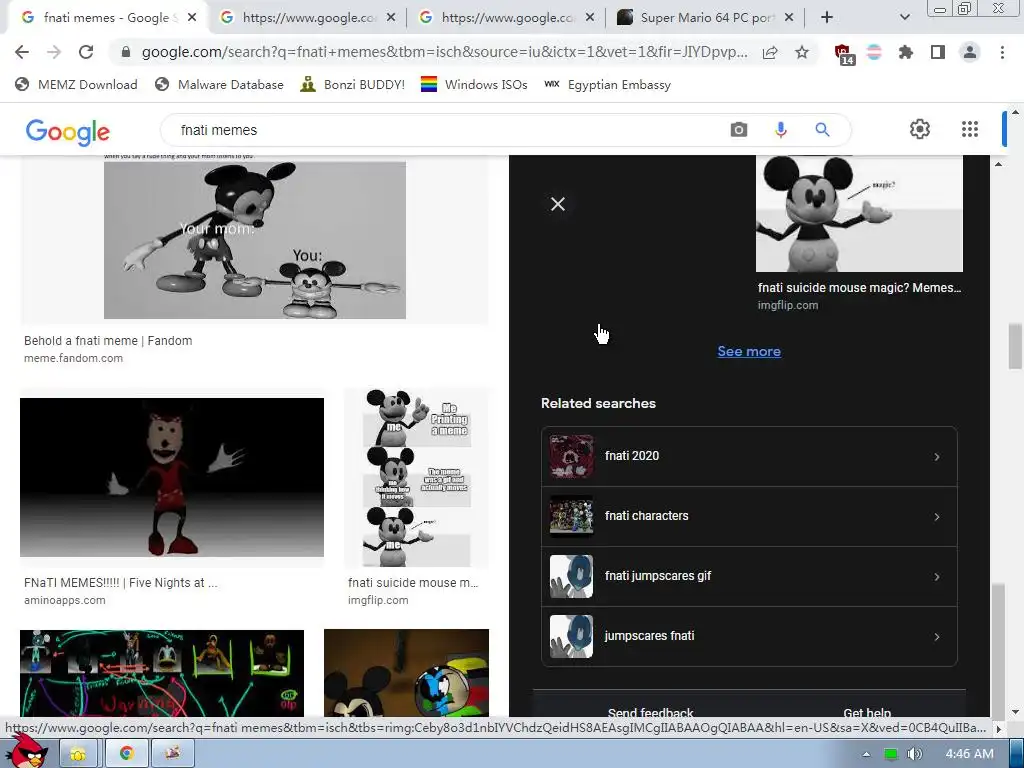The width and height of the screenshot is (1024, 768).
Task: Open the third taskbar program icon
Action: coord(173,754)
